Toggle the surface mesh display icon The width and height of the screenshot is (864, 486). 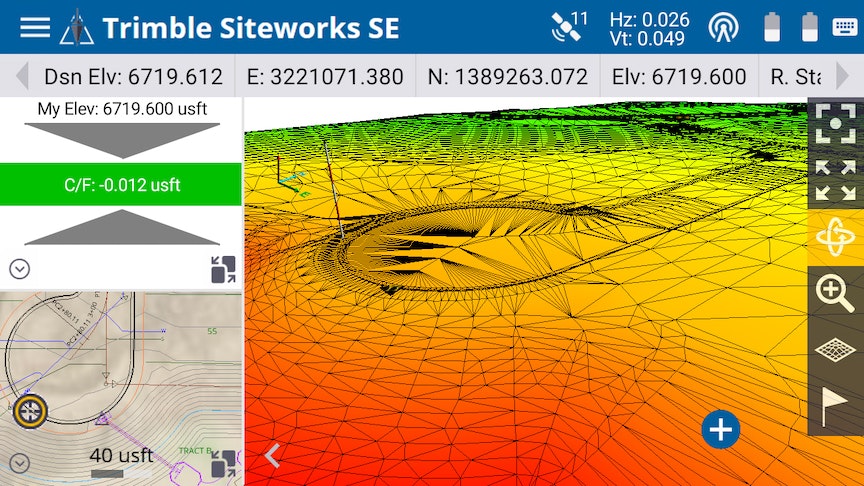pos(835,350)
